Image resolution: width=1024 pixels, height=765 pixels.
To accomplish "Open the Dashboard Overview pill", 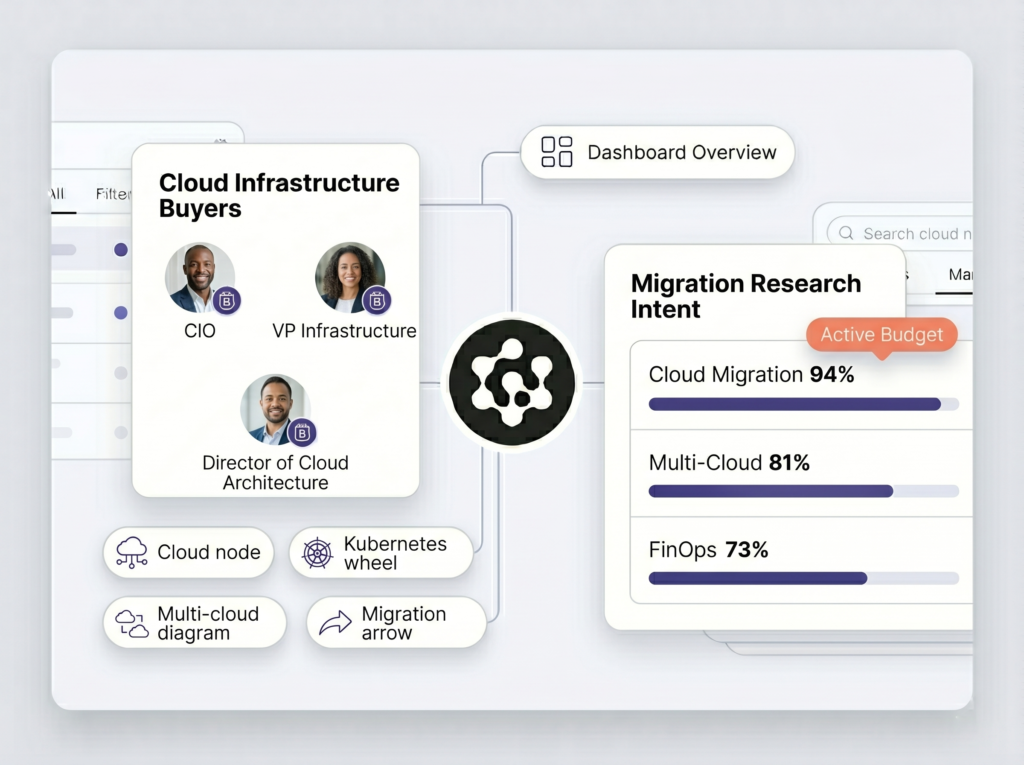I will [657, 152].
